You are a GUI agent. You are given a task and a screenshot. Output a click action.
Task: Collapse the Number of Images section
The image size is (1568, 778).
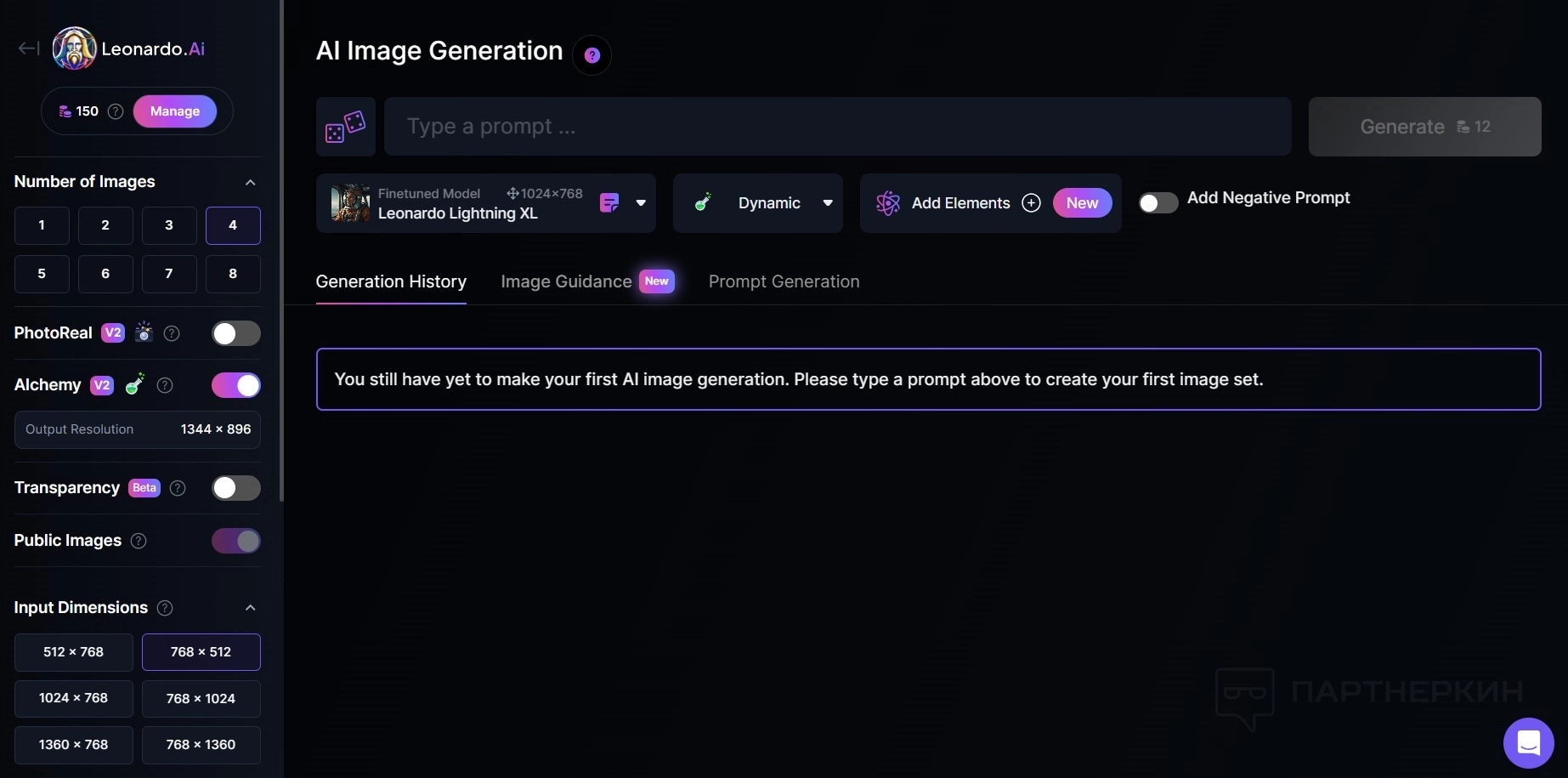250,182
